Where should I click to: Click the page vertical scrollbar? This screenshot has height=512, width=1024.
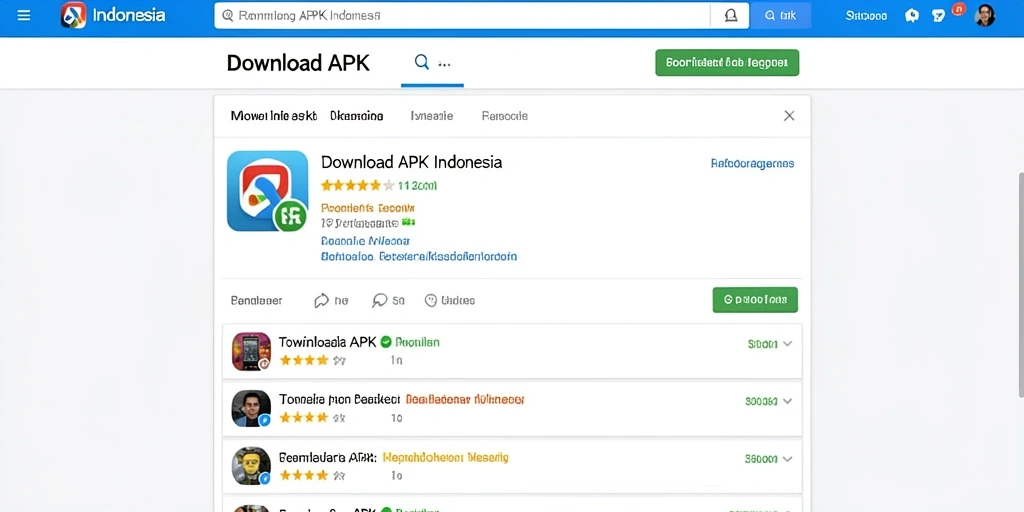click(x=1020, y=285)
